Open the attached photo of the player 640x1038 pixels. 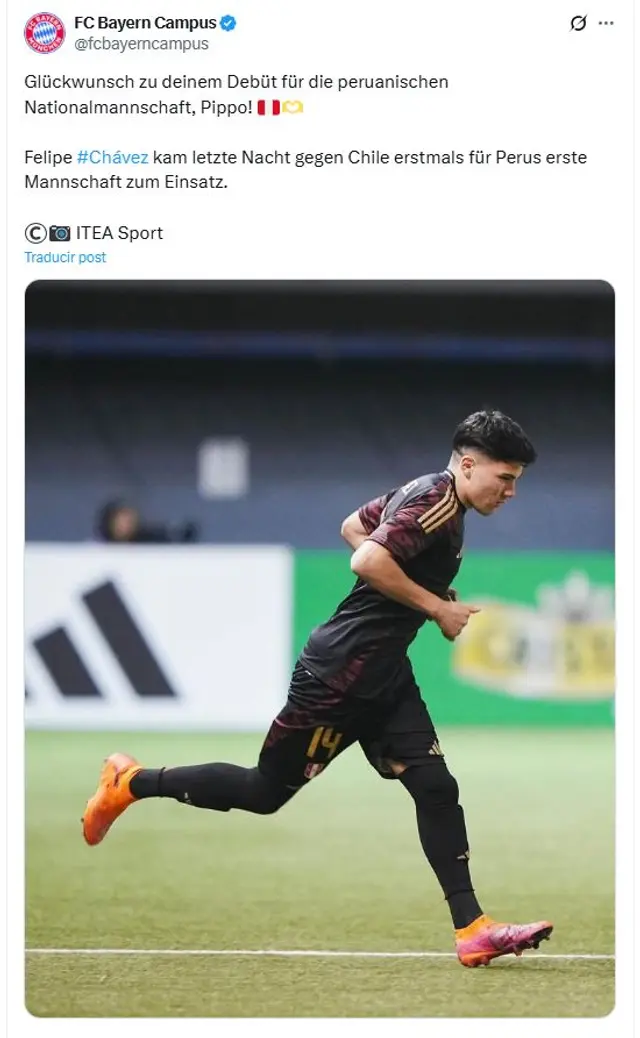tap(320, 648)
